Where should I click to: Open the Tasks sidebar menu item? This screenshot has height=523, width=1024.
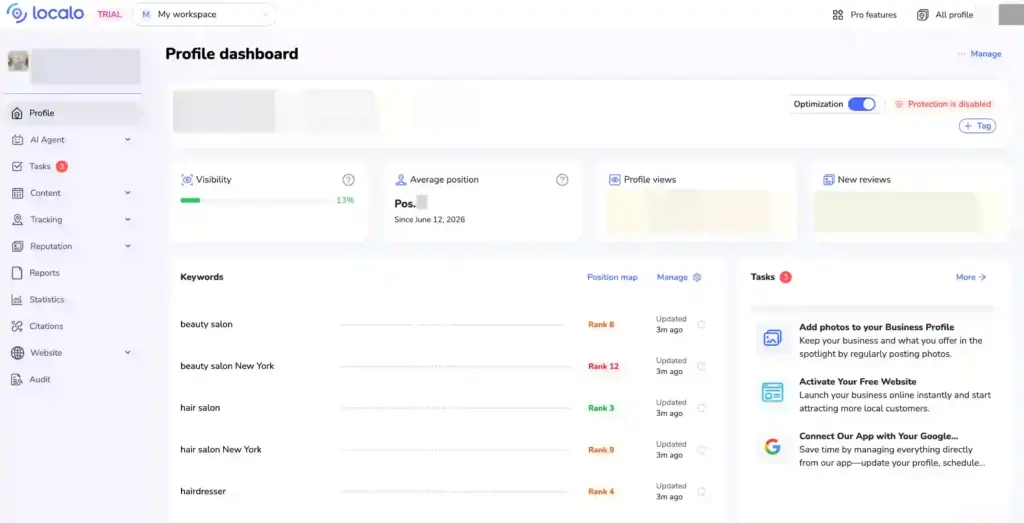(x=74, y=166)
